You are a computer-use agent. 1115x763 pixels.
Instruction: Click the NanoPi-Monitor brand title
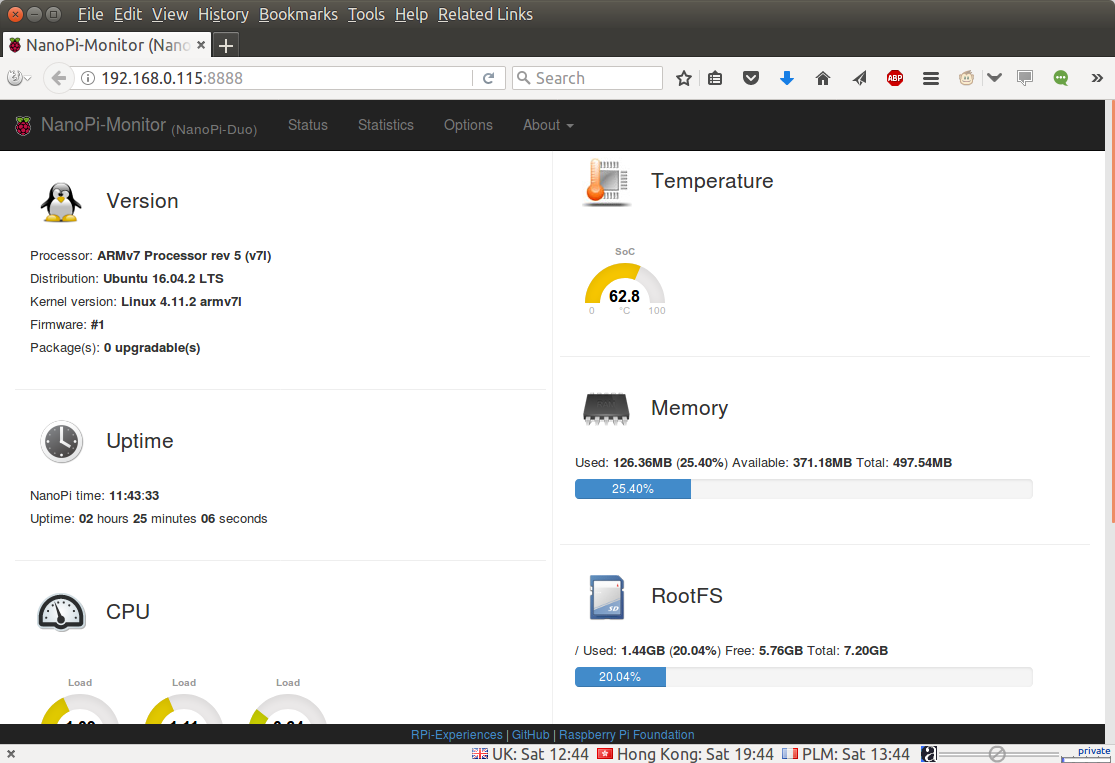pyautogui.click(x=103, y=125)
